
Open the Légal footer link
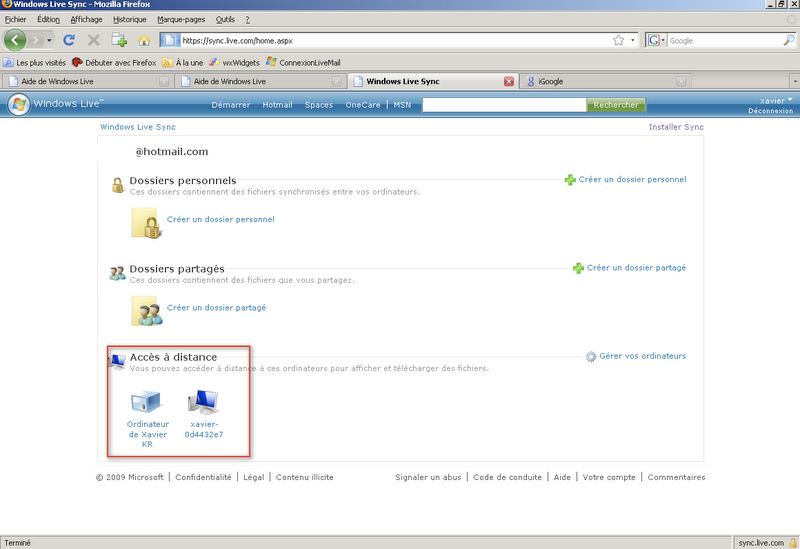(254, 477)
